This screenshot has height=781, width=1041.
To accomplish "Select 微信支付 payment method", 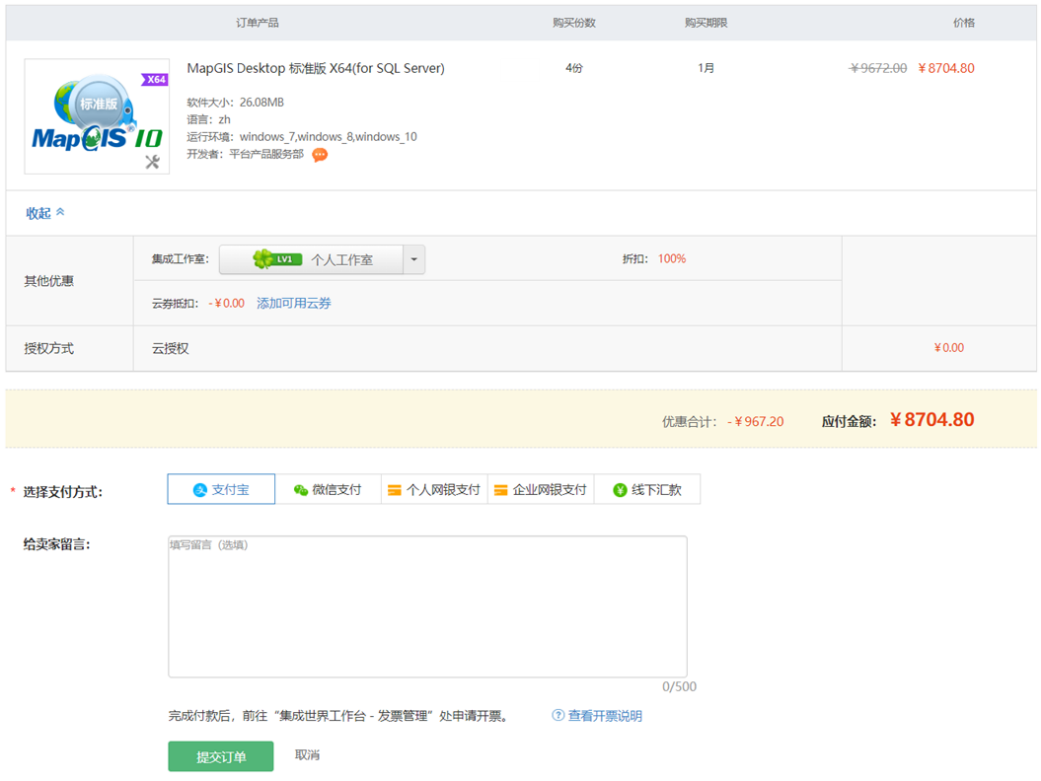I will [x=328, y=489].
